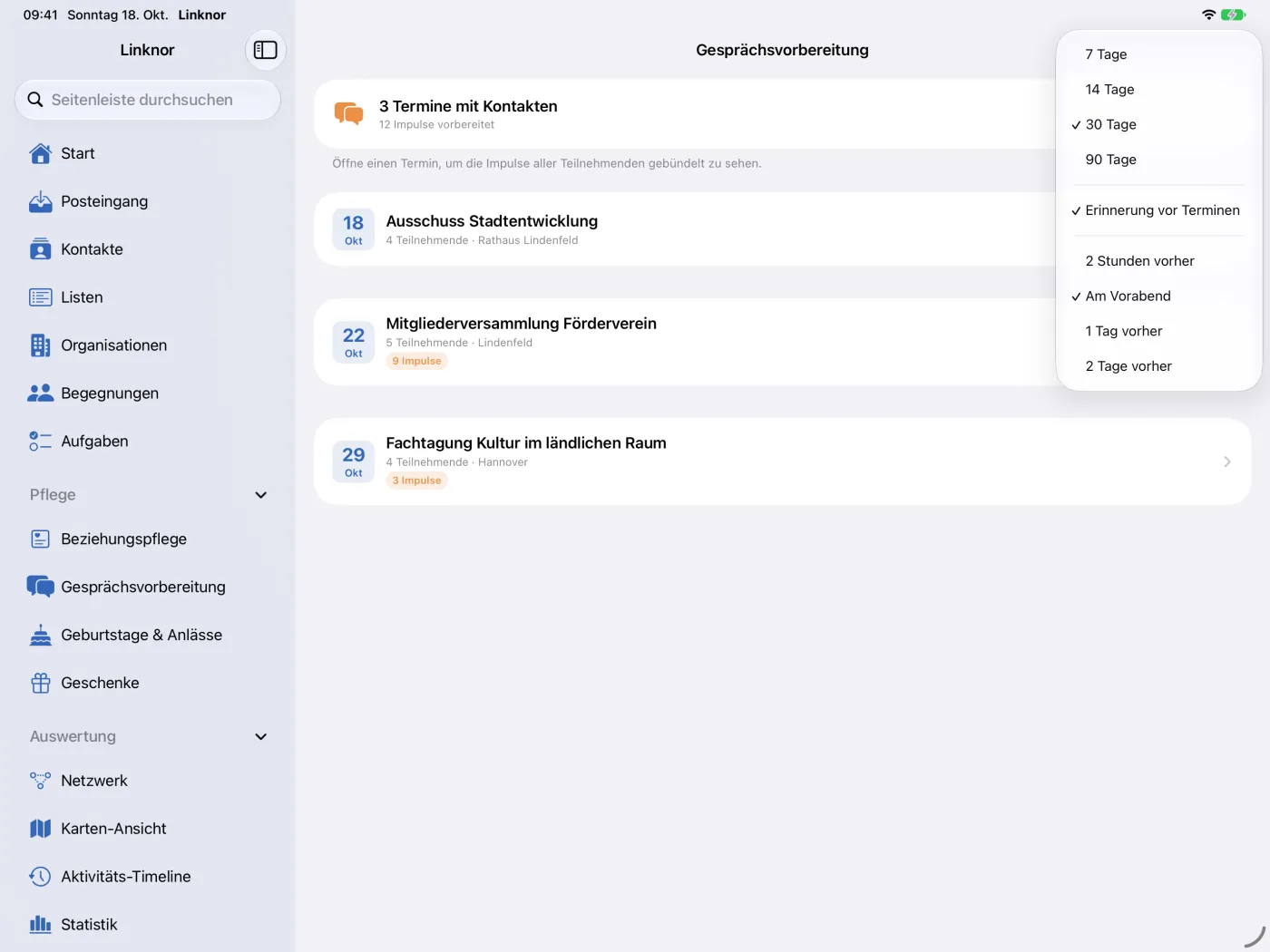Open the Mitgliederversammlung Förderverein appointment
This screenshot has width=1270, height=952.
pos(685,342)
